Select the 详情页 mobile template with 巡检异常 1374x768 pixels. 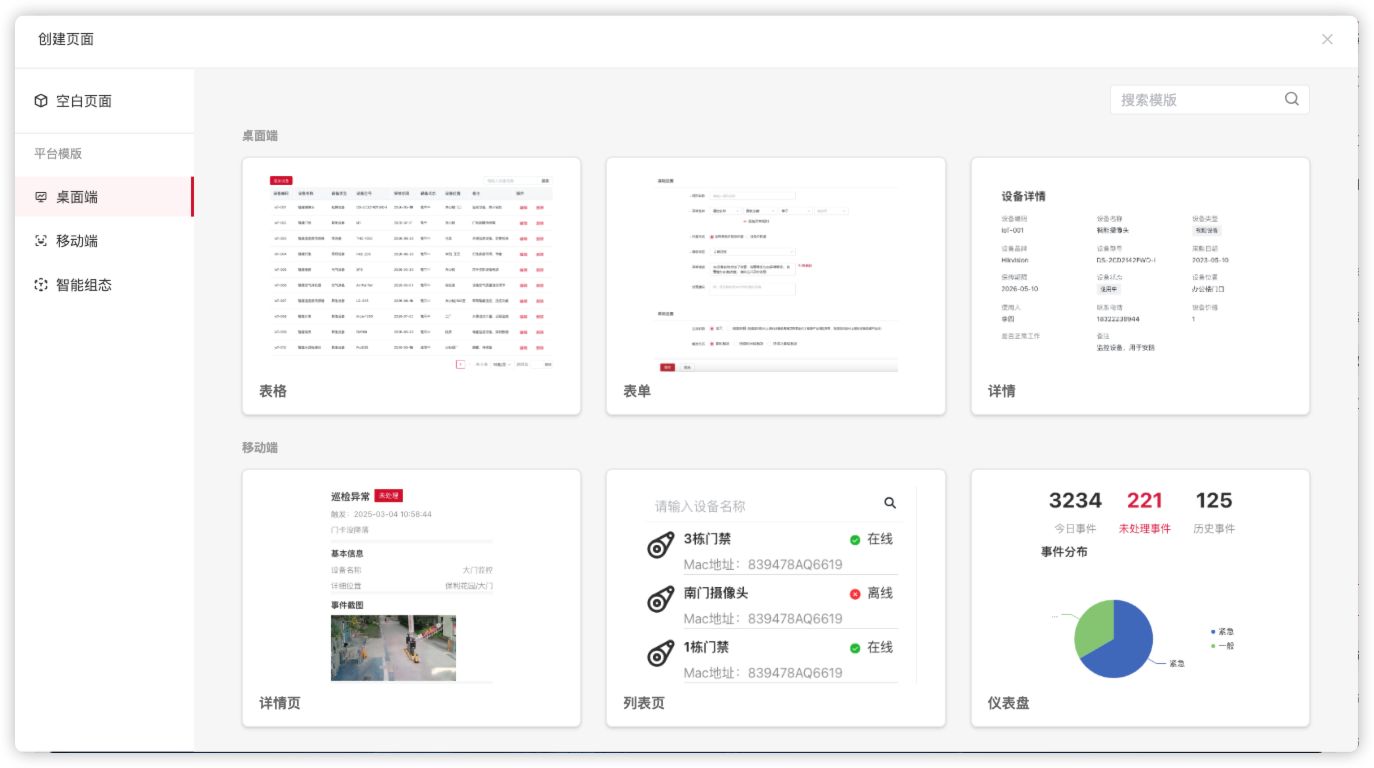[x=411, y=597]
